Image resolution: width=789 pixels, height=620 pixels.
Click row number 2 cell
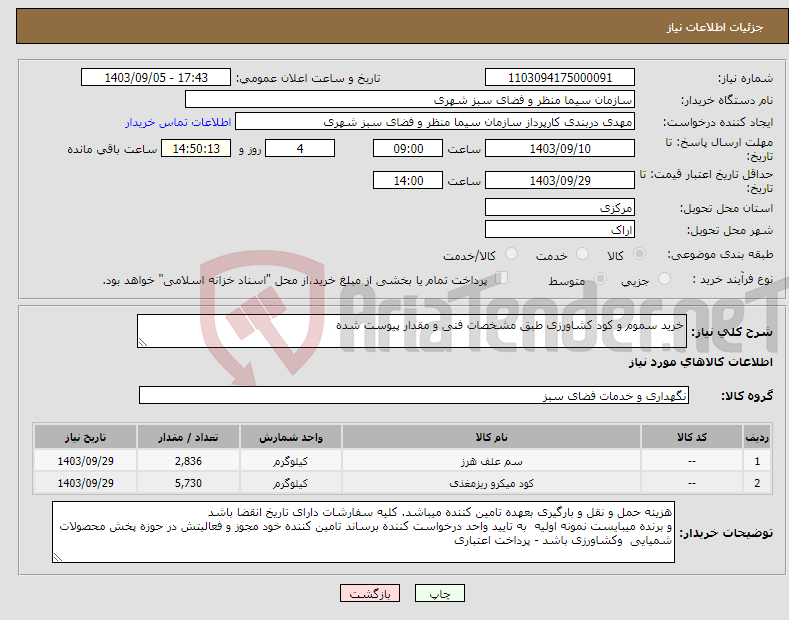pos(757,483)
